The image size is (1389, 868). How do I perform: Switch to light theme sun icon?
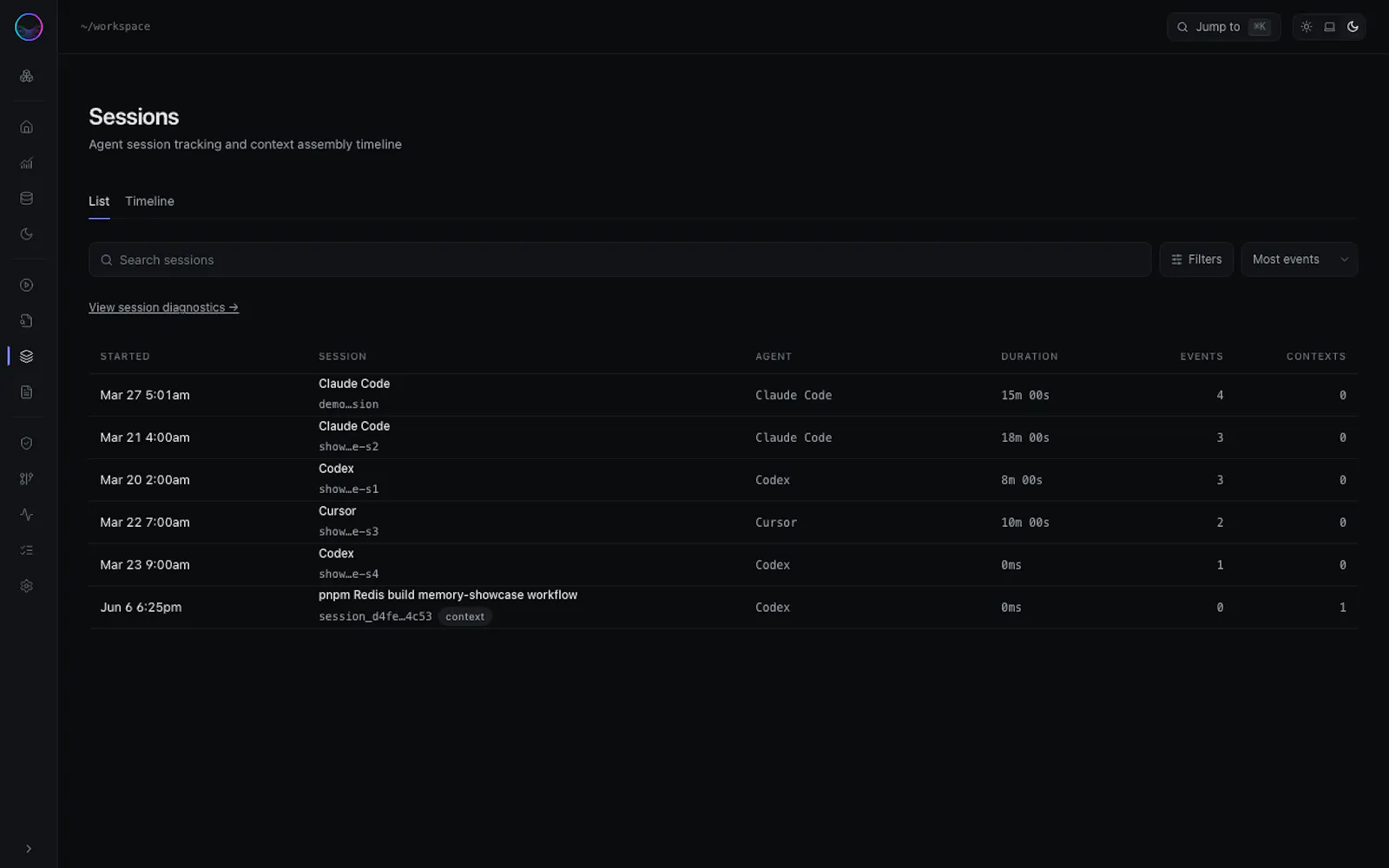click(x=1307, y=27)
